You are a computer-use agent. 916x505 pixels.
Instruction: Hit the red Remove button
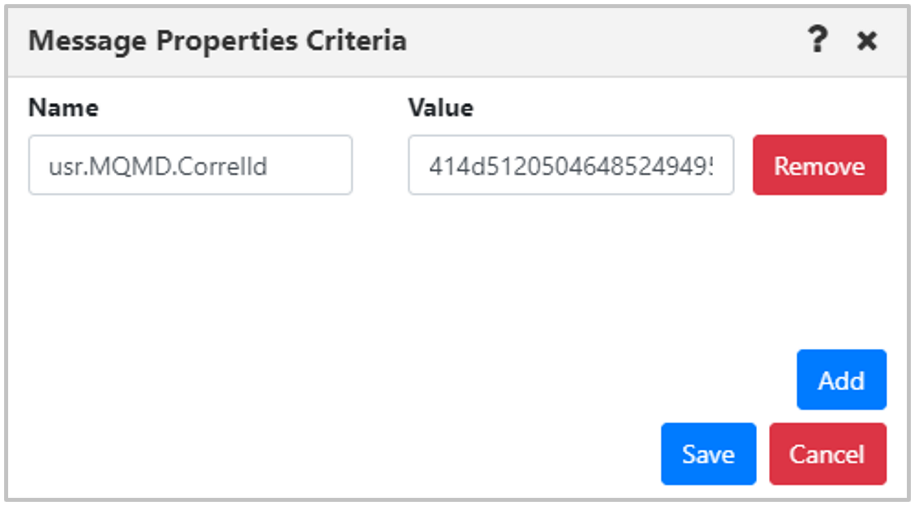820,165
